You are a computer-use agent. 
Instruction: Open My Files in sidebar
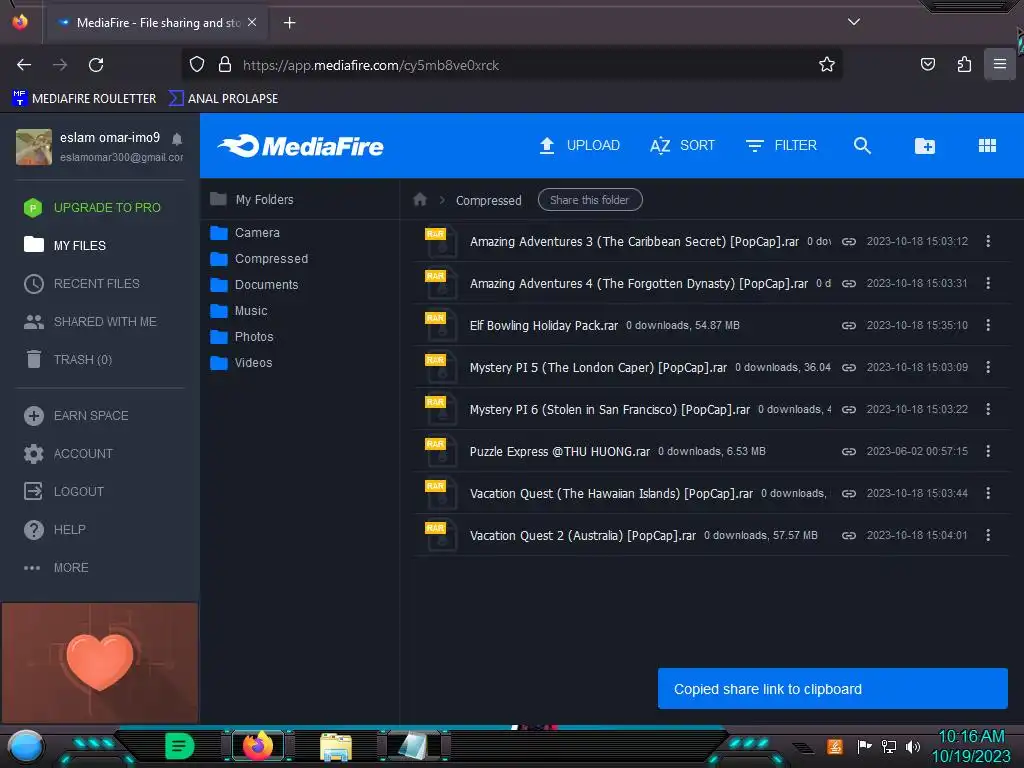[65, 246]
